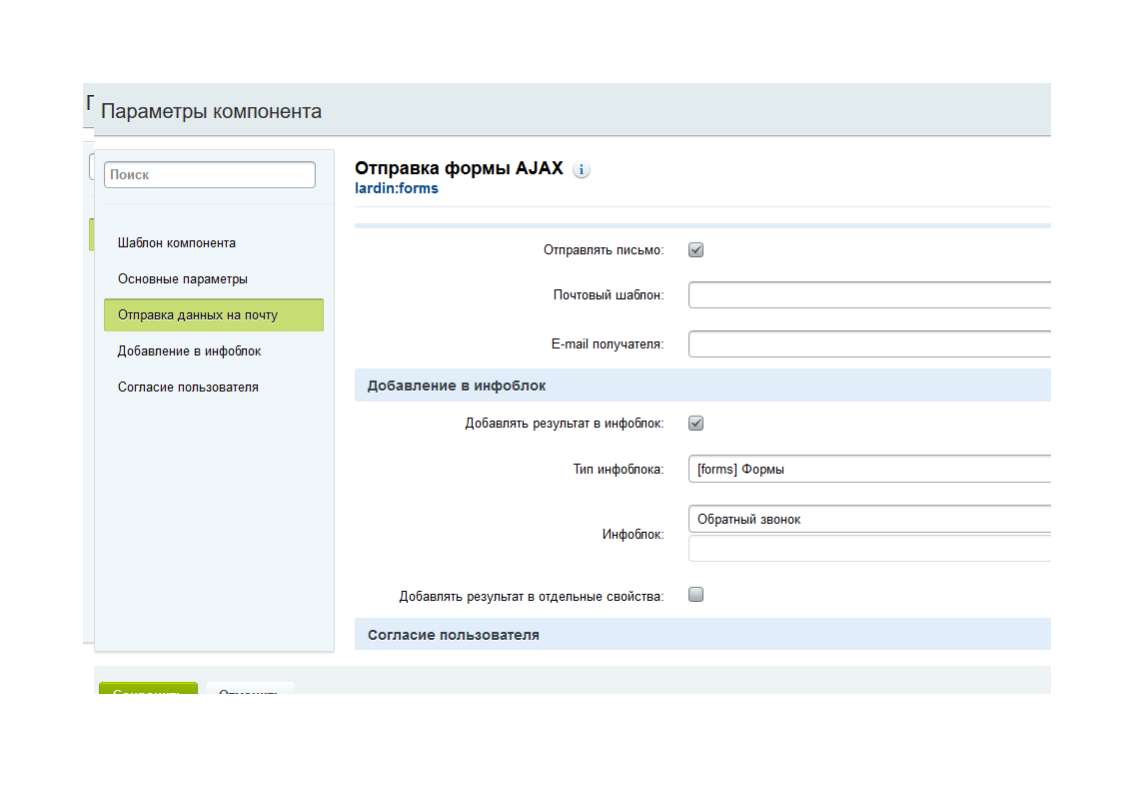
Task: Click the Почтовый шаблон field
Action: [x=868, y=295]
